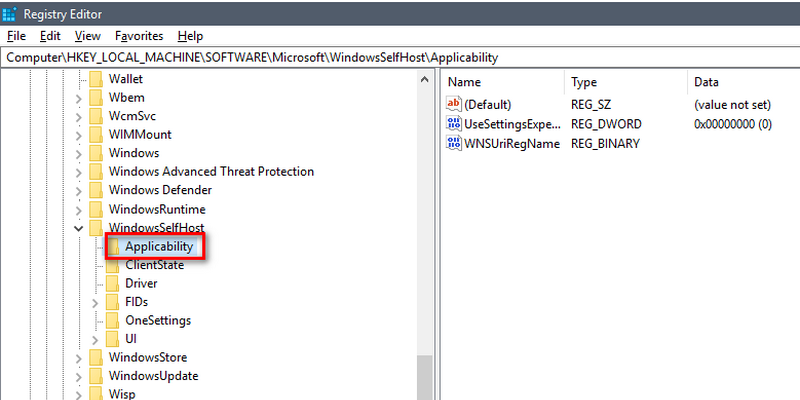Viewport: 800px width, 400px height.
Task: Click the (Default) string value icon
Action: click(453, 105)
